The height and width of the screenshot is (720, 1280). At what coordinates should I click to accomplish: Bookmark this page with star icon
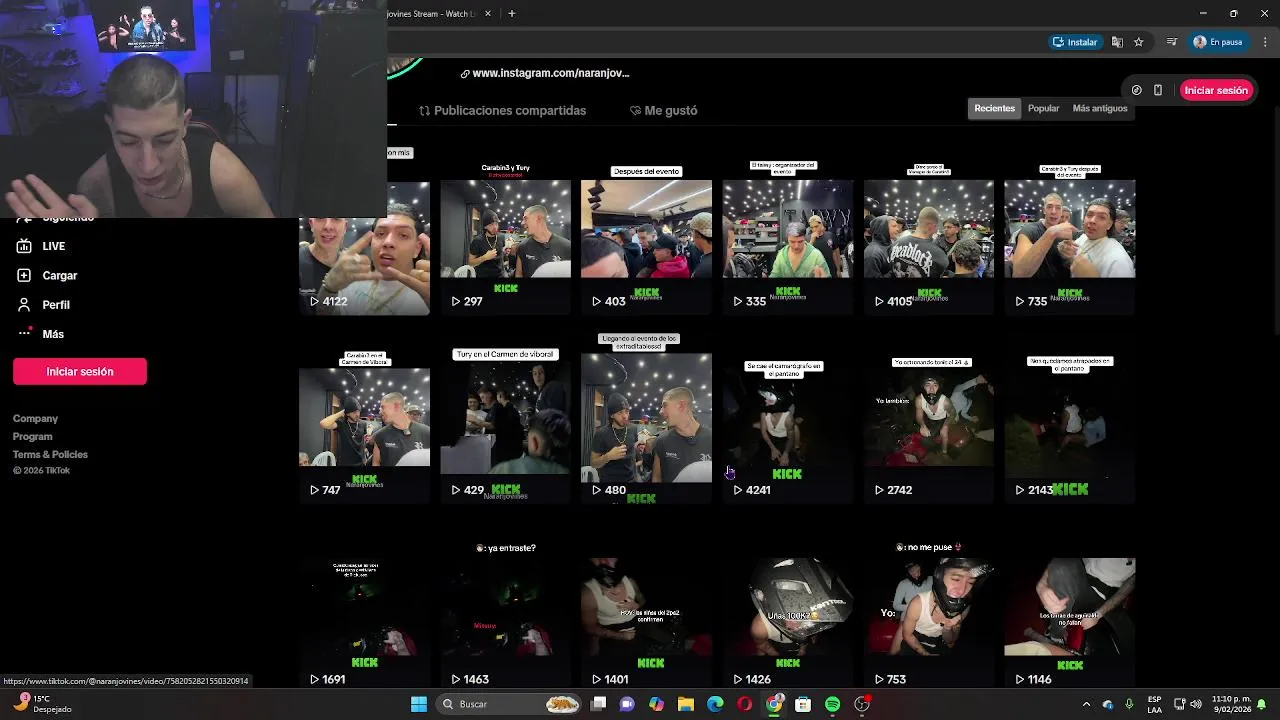(1138, 42)
